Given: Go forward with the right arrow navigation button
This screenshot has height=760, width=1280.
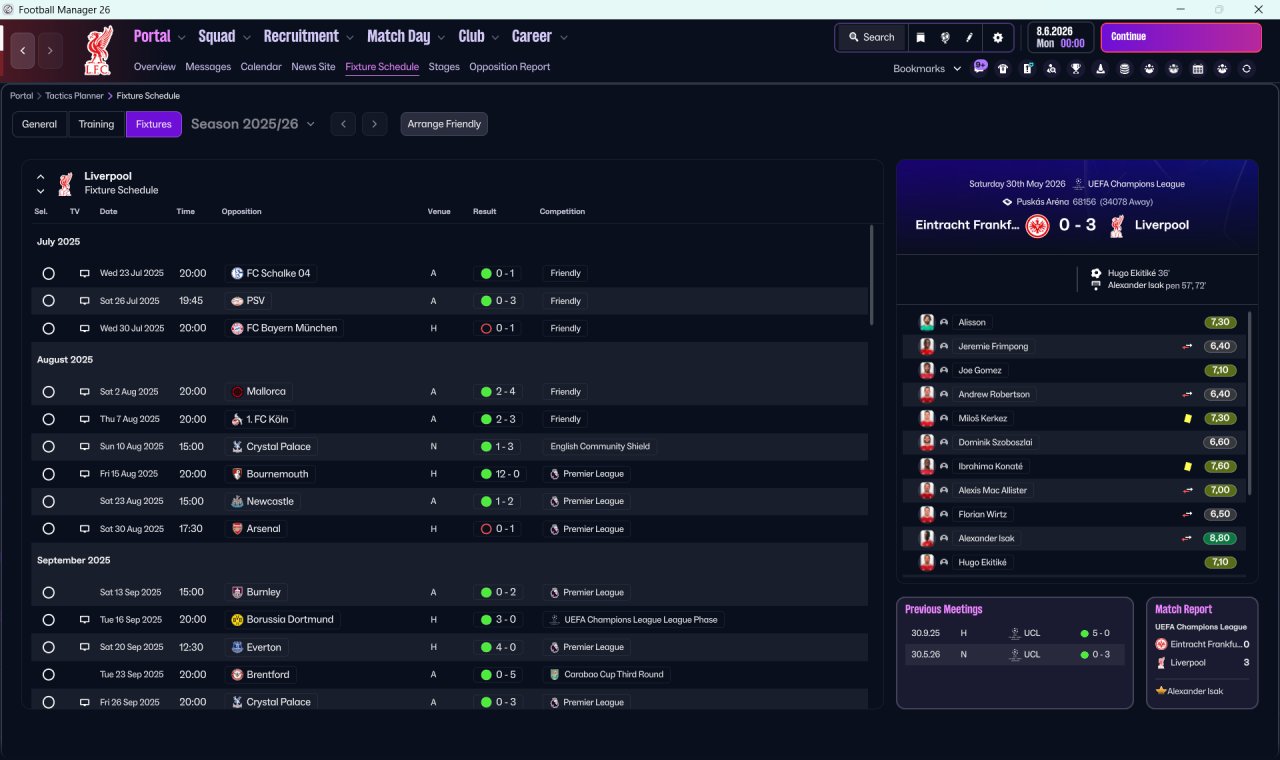Looking at the screenshot, I should [50, 50].
